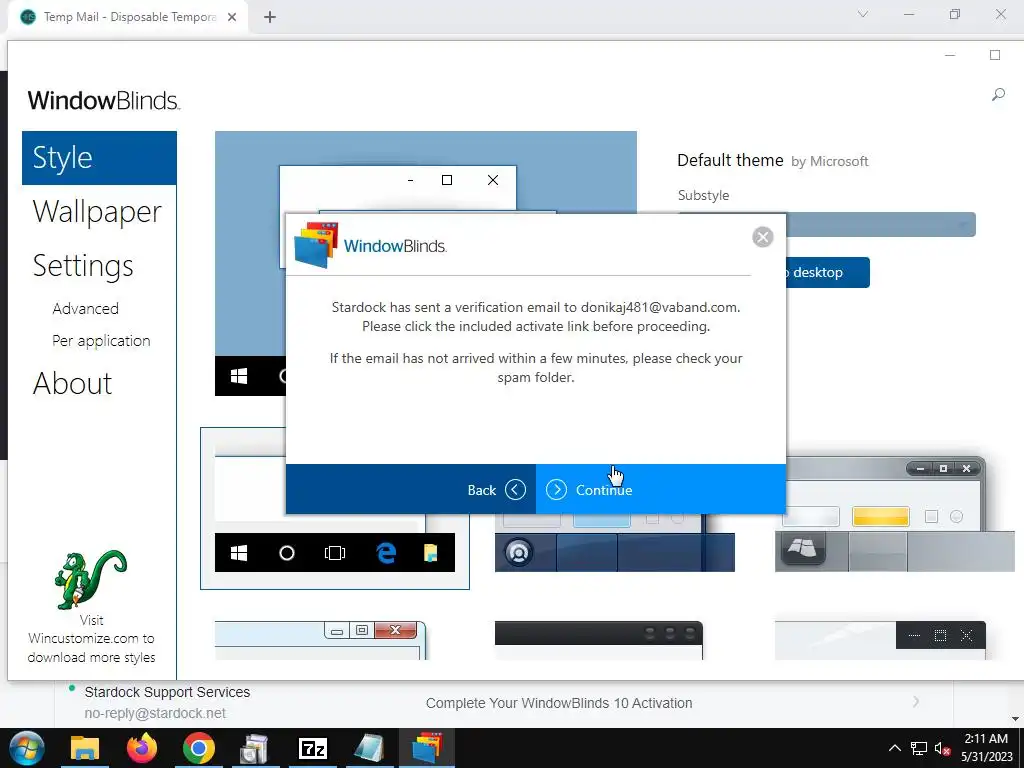Viewport: 1024px width, 768px height.
Task: Visit Wincustomize.com to download more styles
Action: (x=91, y=639)
